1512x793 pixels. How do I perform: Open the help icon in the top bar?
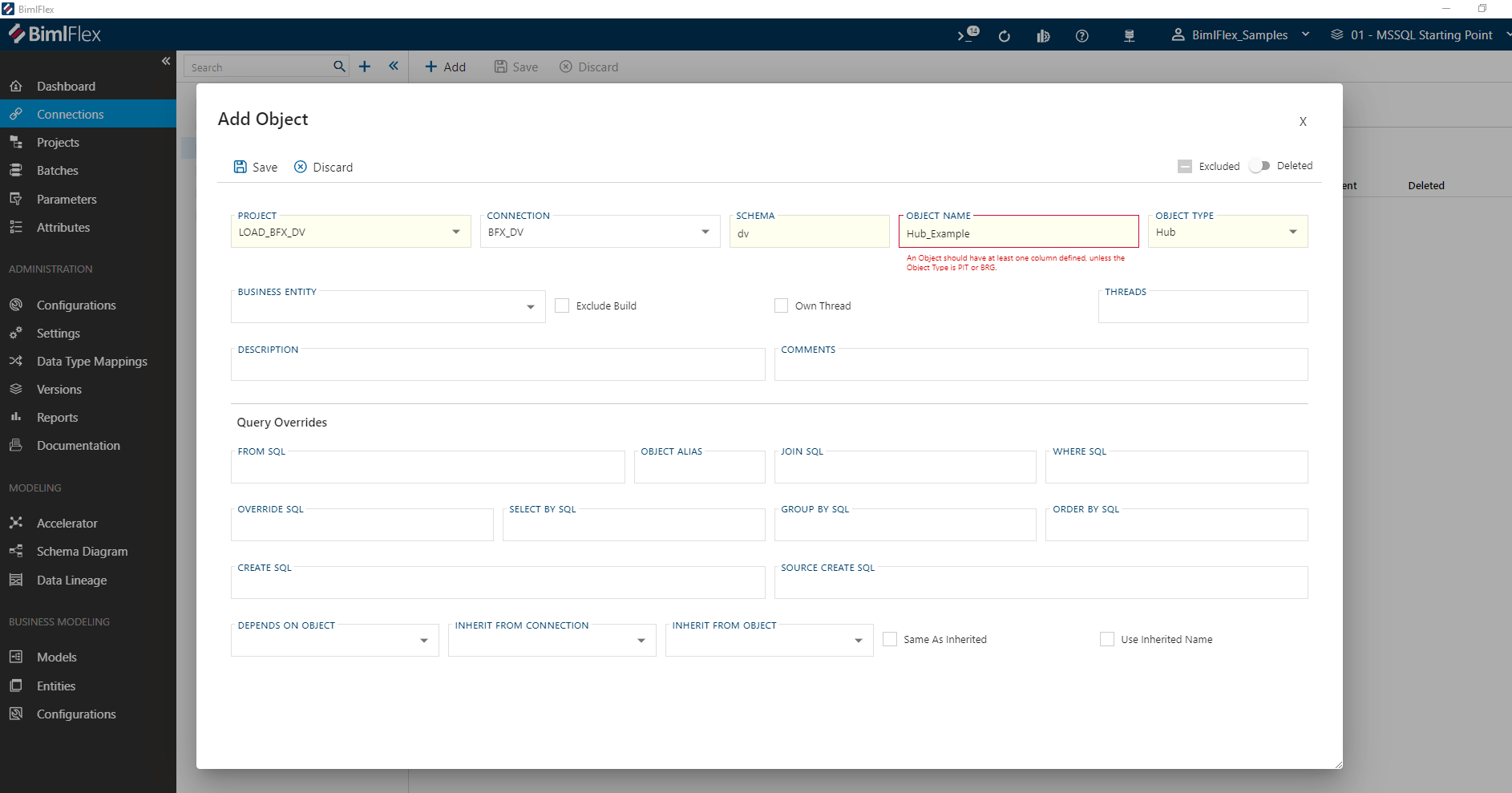[x=1082, y=35]
